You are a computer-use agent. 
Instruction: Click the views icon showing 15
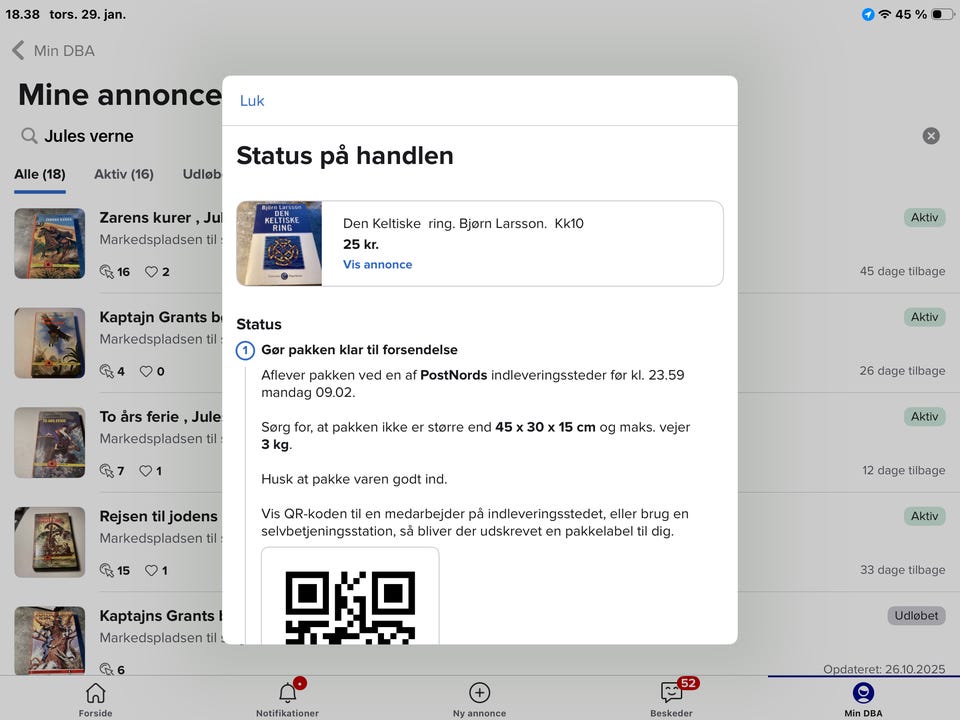(107, 571)
